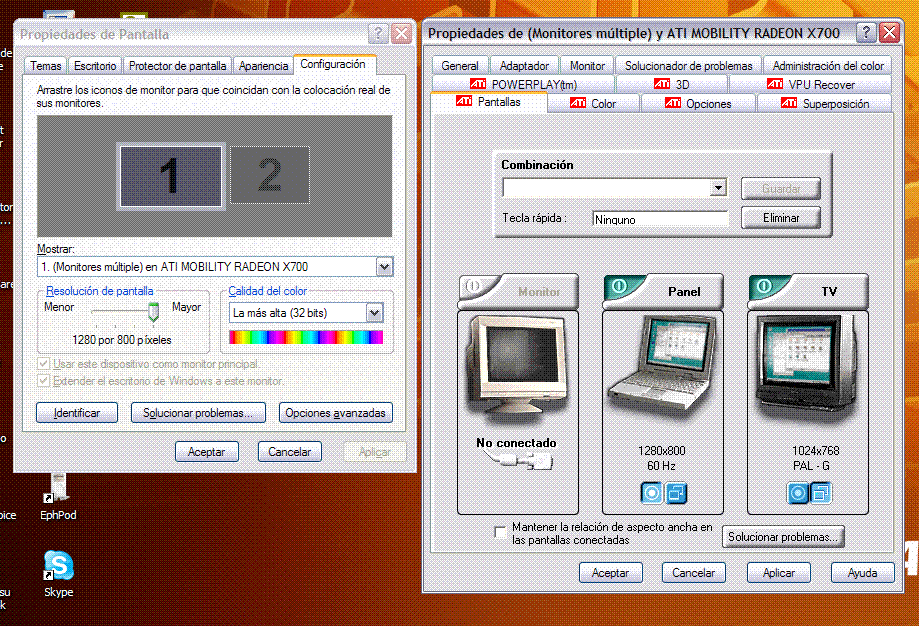The height and width of the screenshot is (633, 919).
Task: Open the ATI Superposición tab
Action: [x=825, y=104]
